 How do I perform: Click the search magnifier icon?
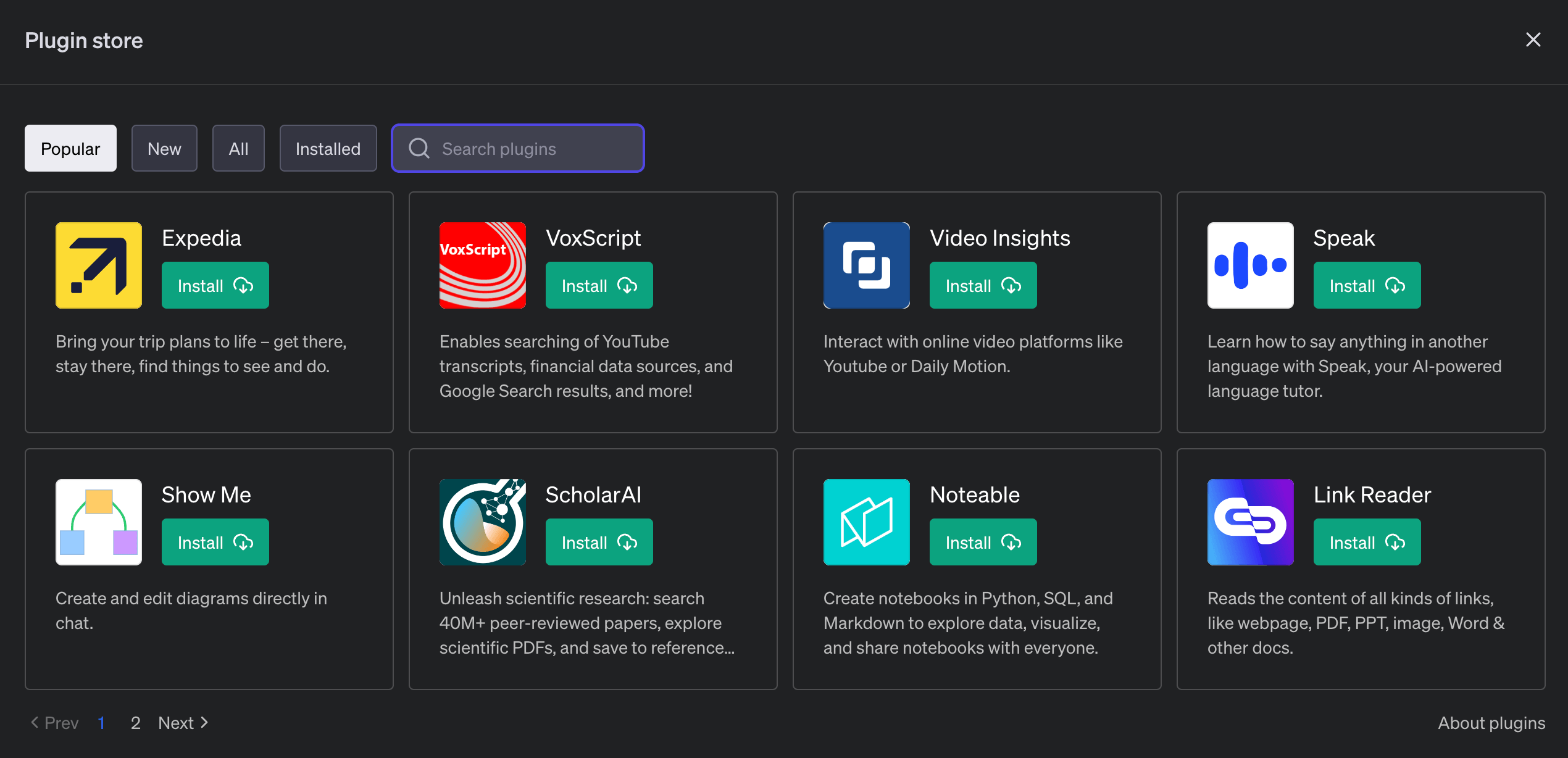click(419, 148)
